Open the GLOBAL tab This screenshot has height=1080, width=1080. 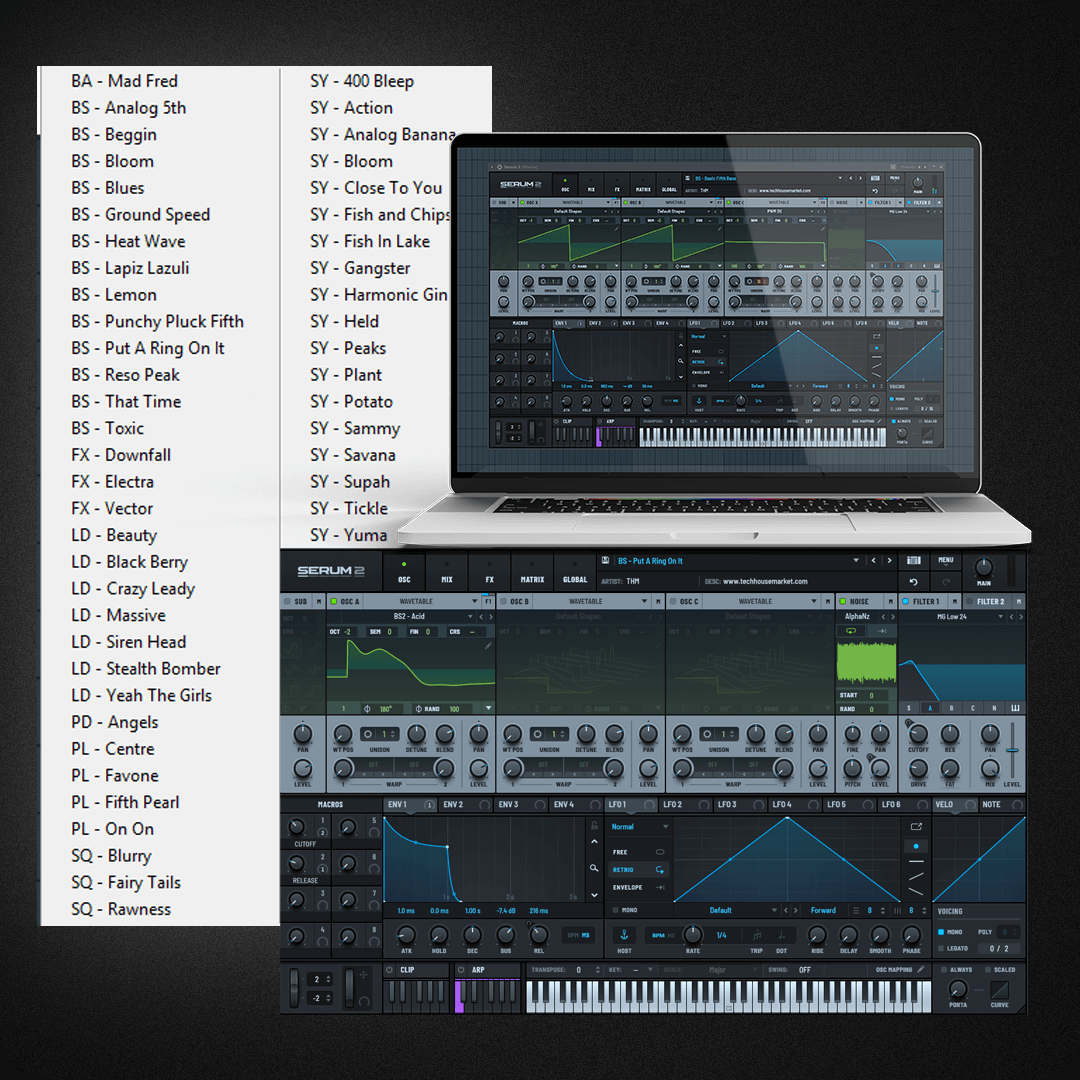click(574, 572)
